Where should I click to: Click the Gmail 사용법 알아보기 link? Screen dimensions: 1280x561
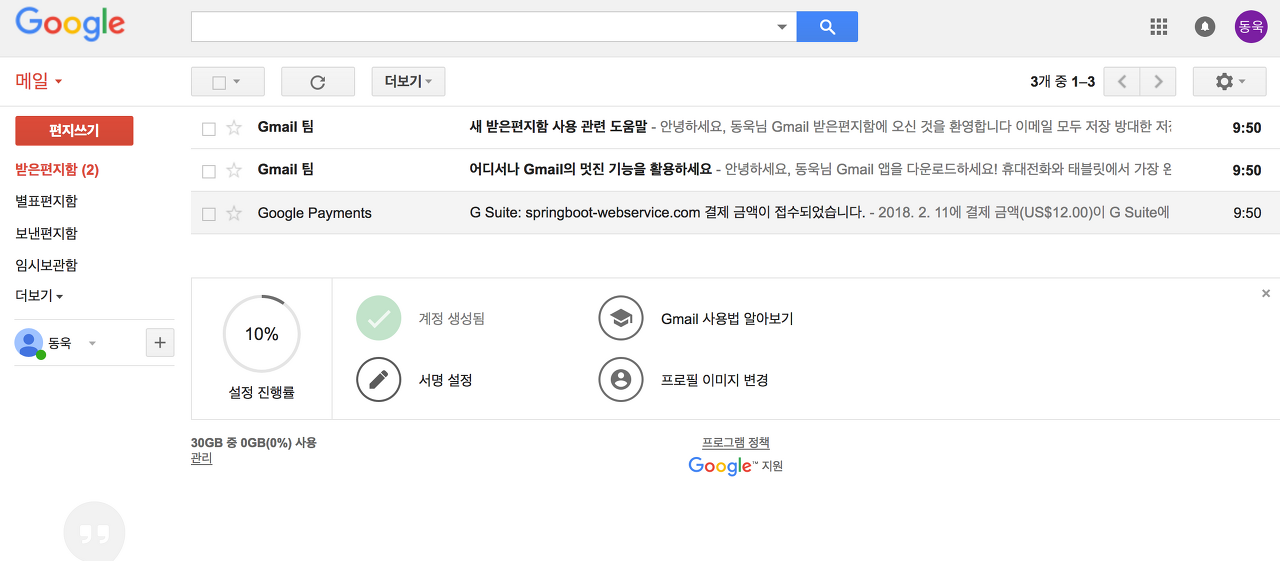pos(727,319)
